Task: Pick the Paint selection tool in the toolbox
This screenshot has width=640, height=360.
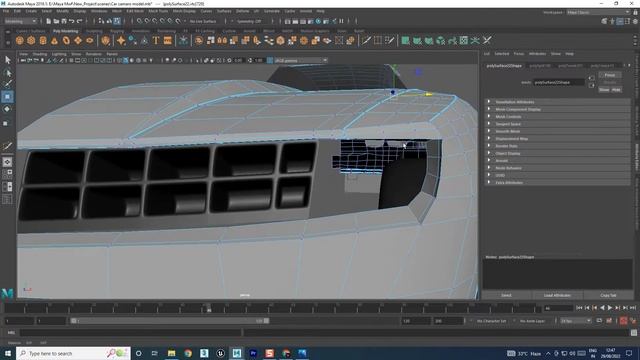Action: pyautogui.click(x=7, y=84)
